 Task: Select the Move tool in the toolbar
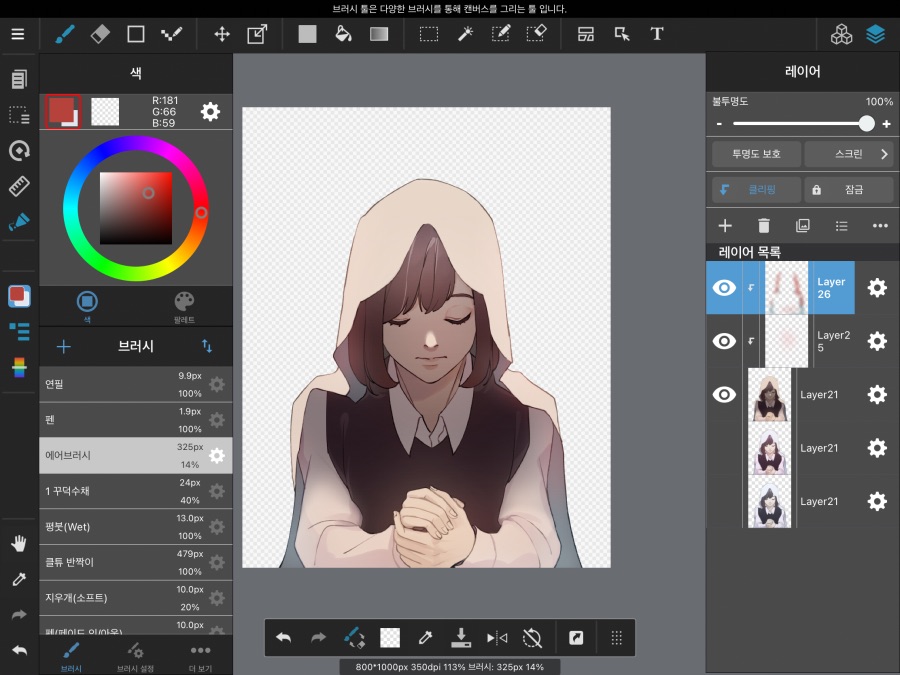(221, 33)
